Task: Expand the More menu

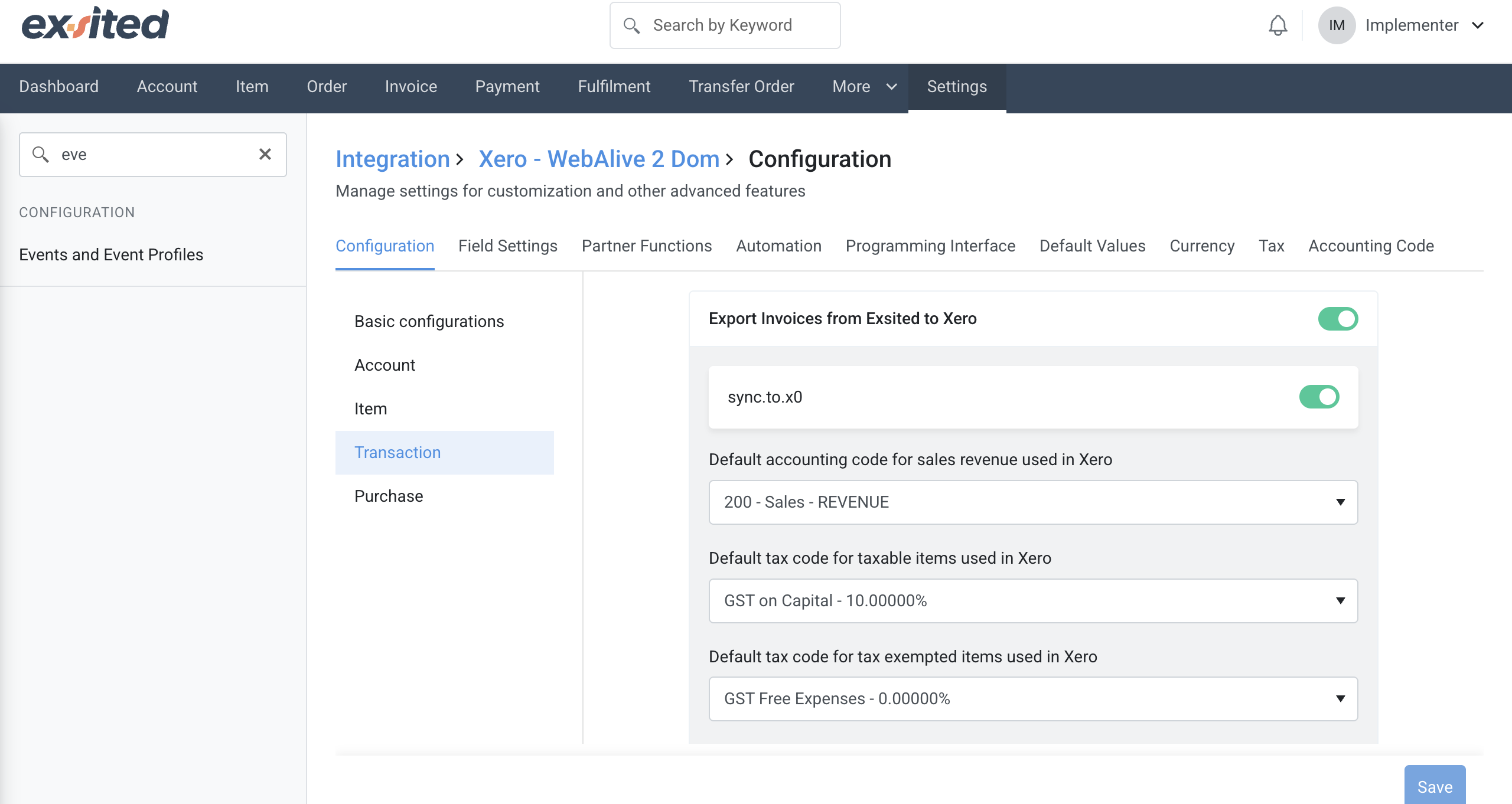Action: 865,87
